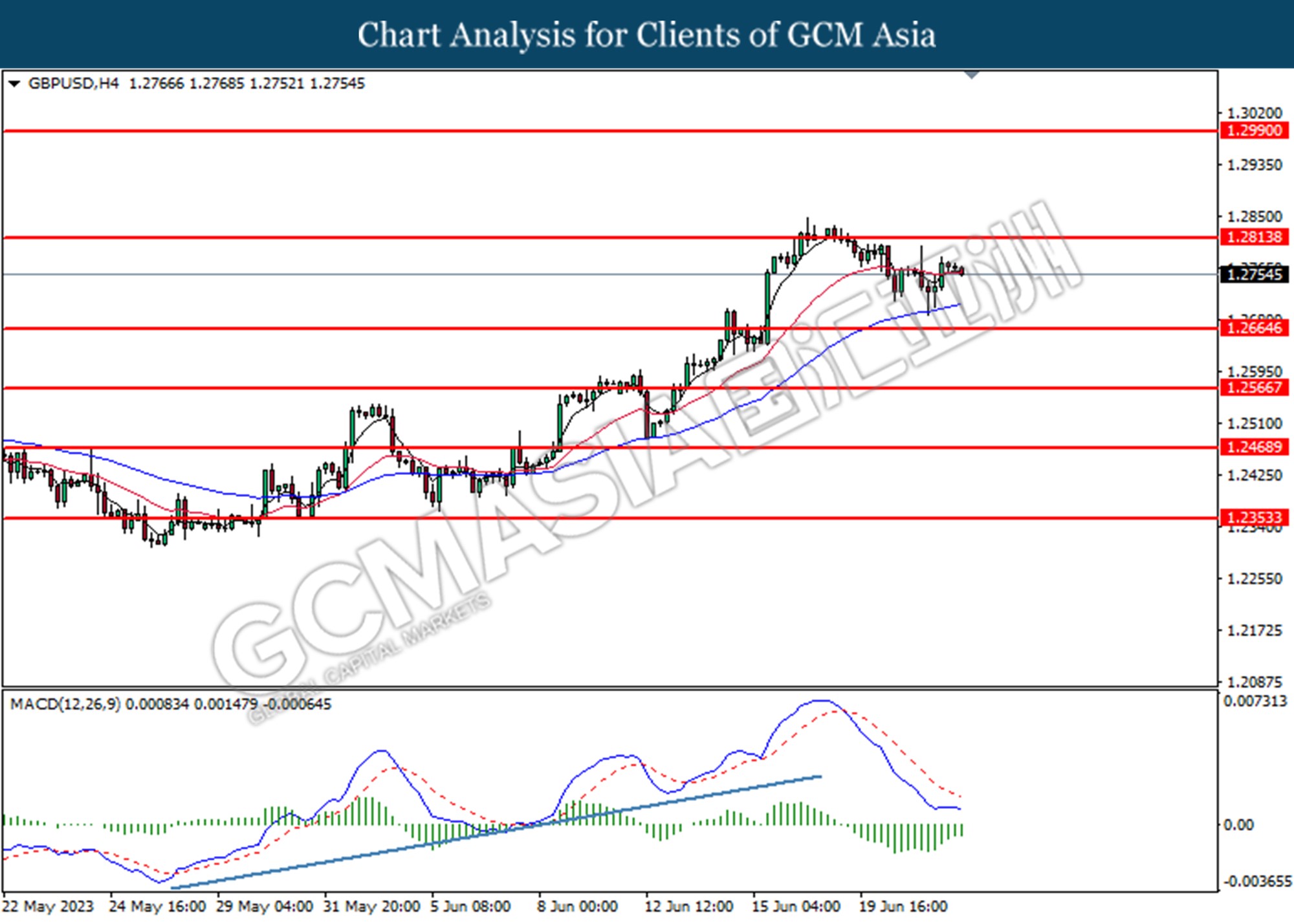Click the 12 Jun 12:00 time label

click(689, 907)
